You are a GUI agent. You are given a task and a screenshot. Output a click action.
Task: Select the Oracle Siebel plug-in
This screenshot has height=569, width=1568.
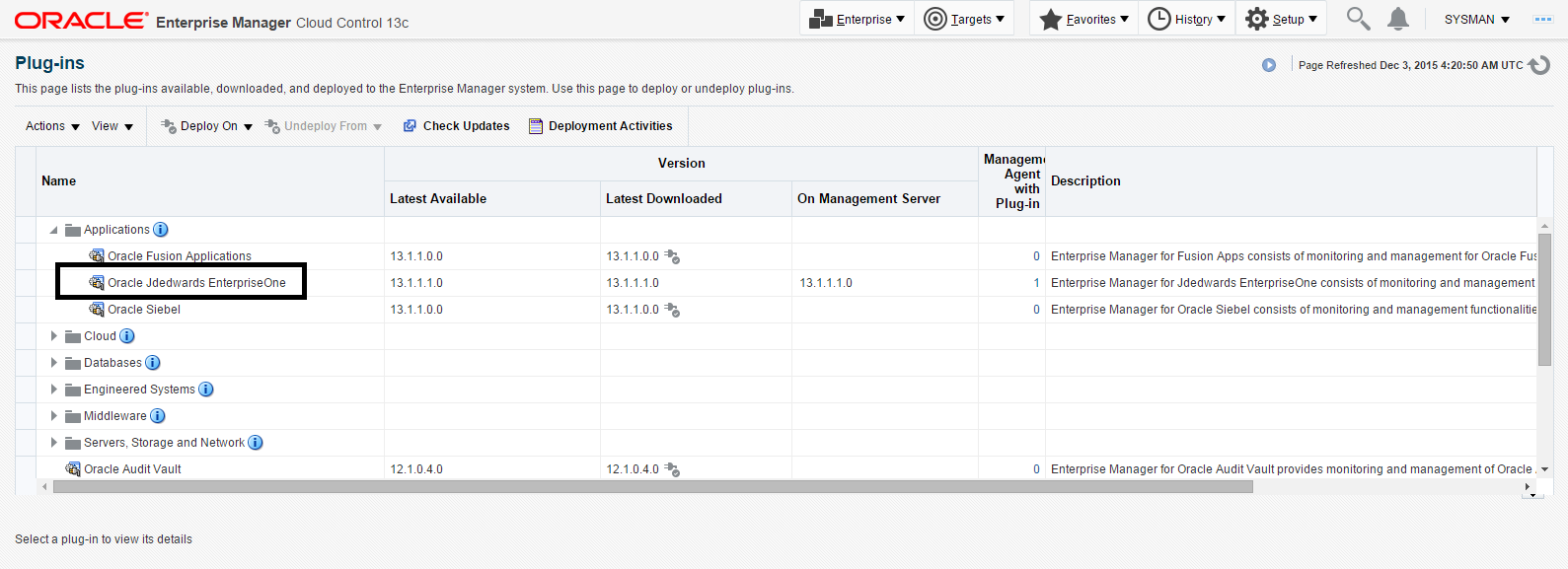(144, 310)
